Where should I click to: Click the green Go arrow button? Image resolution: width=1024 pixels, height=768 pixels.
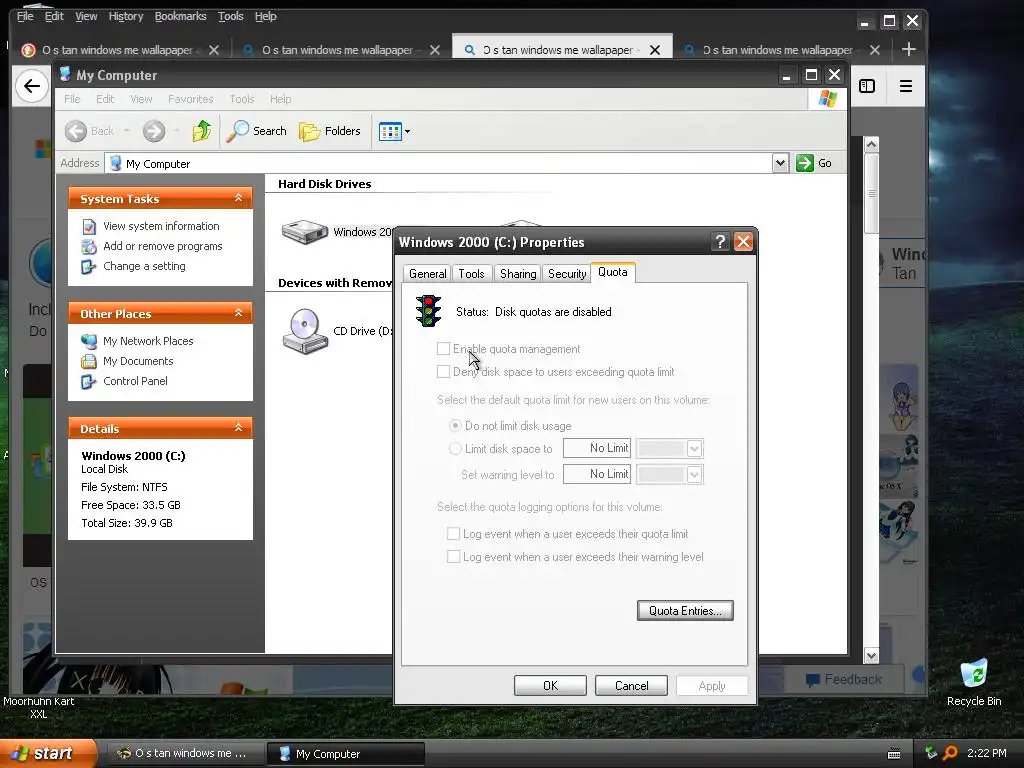point(805,163)
